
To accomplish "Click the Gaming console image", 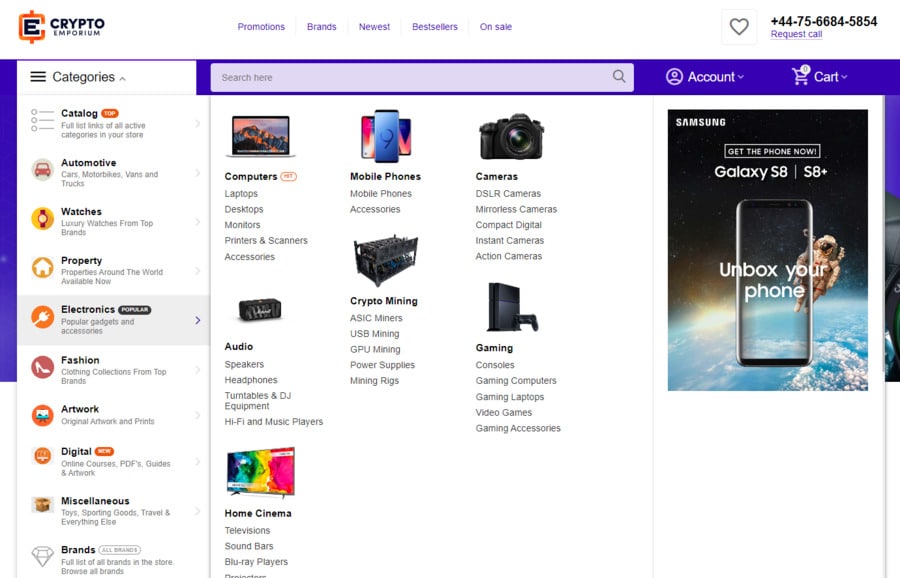I will (x=512, y=308).
